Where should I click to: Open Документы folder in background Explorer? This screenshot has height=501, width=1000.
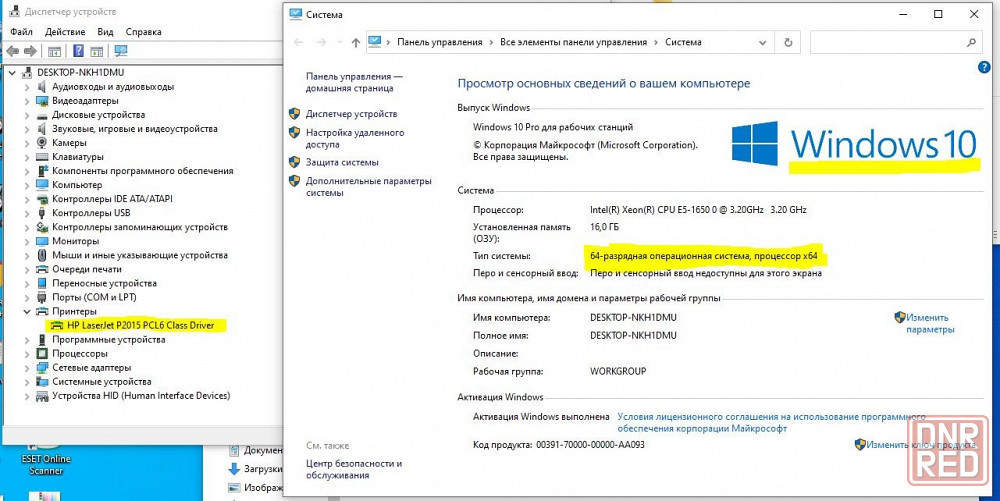click(256, 451)
